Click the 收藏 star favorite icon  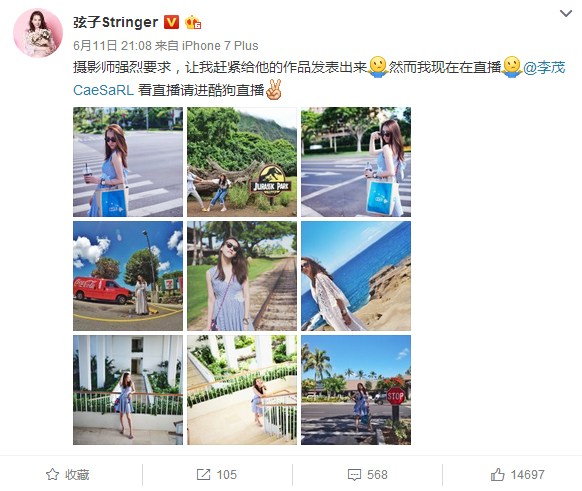coord(52,474)
